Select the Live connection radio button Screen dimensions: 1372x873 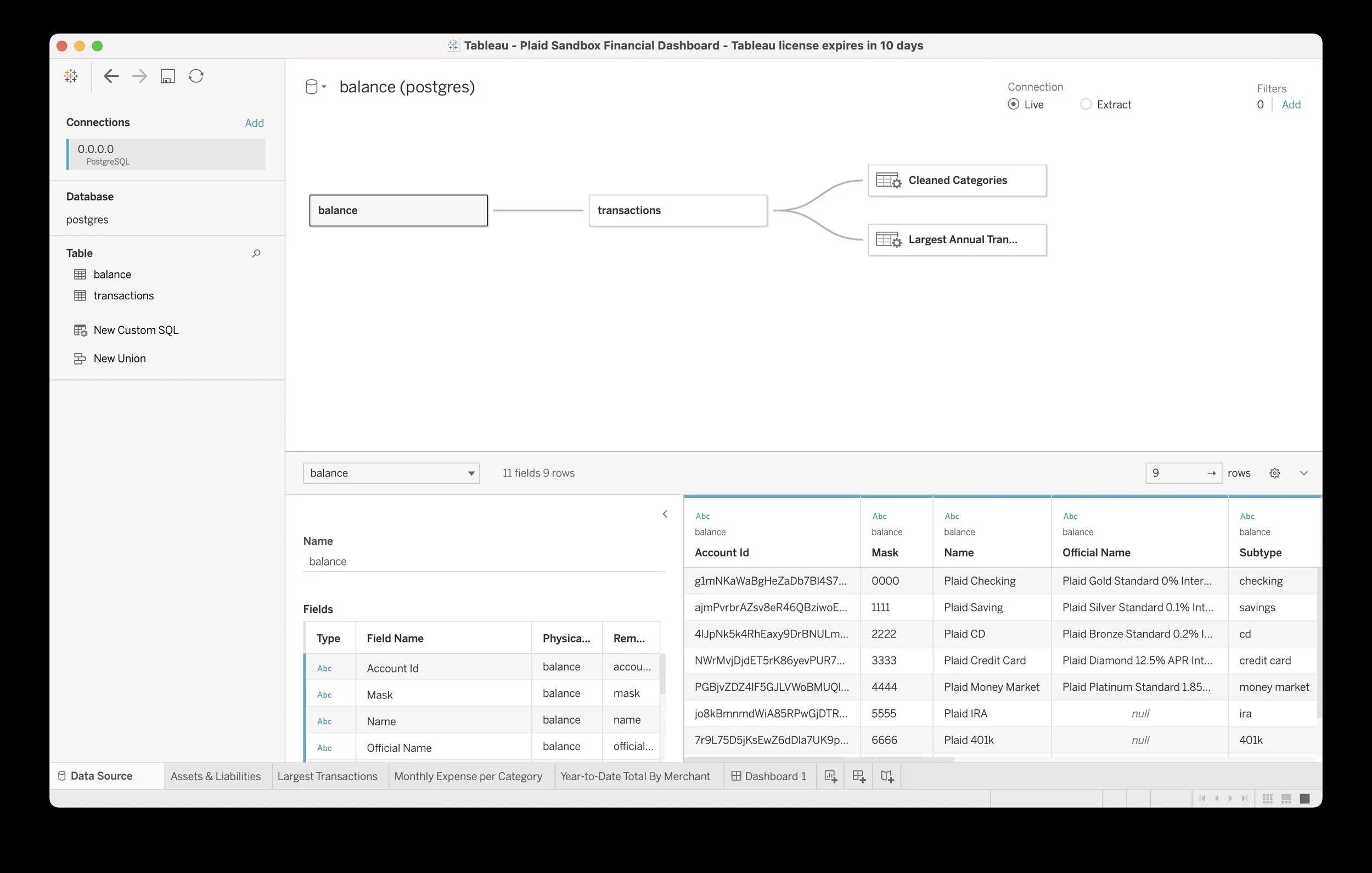tap(1013, 104)
